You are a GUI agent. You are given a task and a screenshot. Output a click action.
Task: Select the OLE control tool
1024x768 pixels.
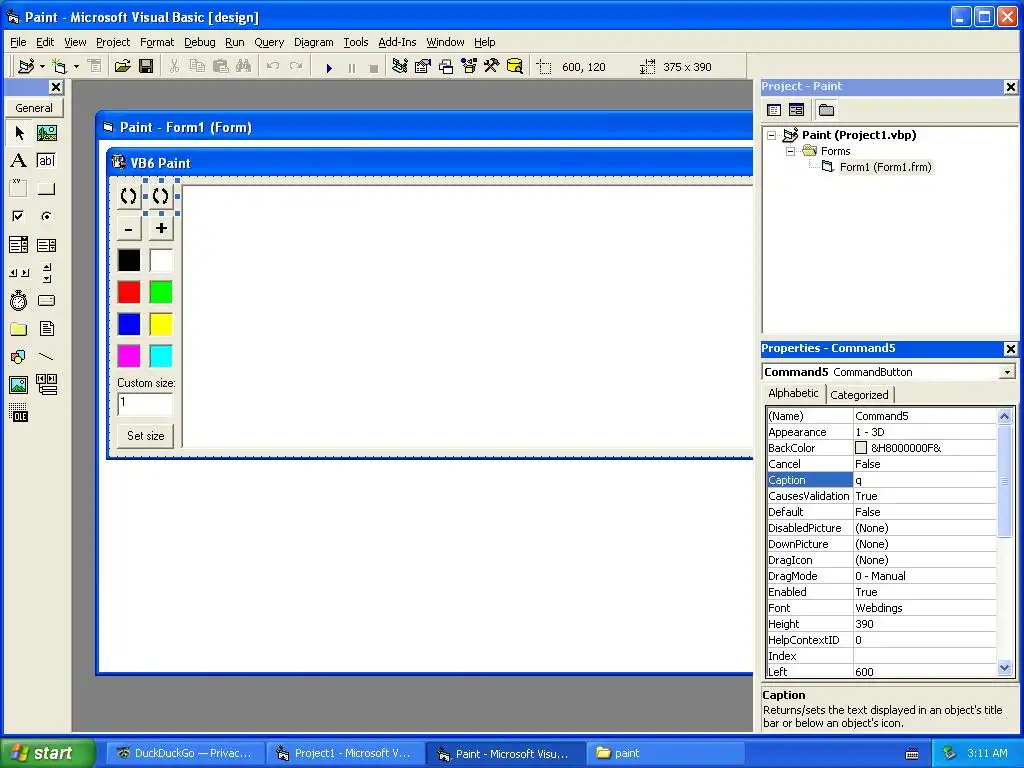pyautogui.click(x=19, y=413)
